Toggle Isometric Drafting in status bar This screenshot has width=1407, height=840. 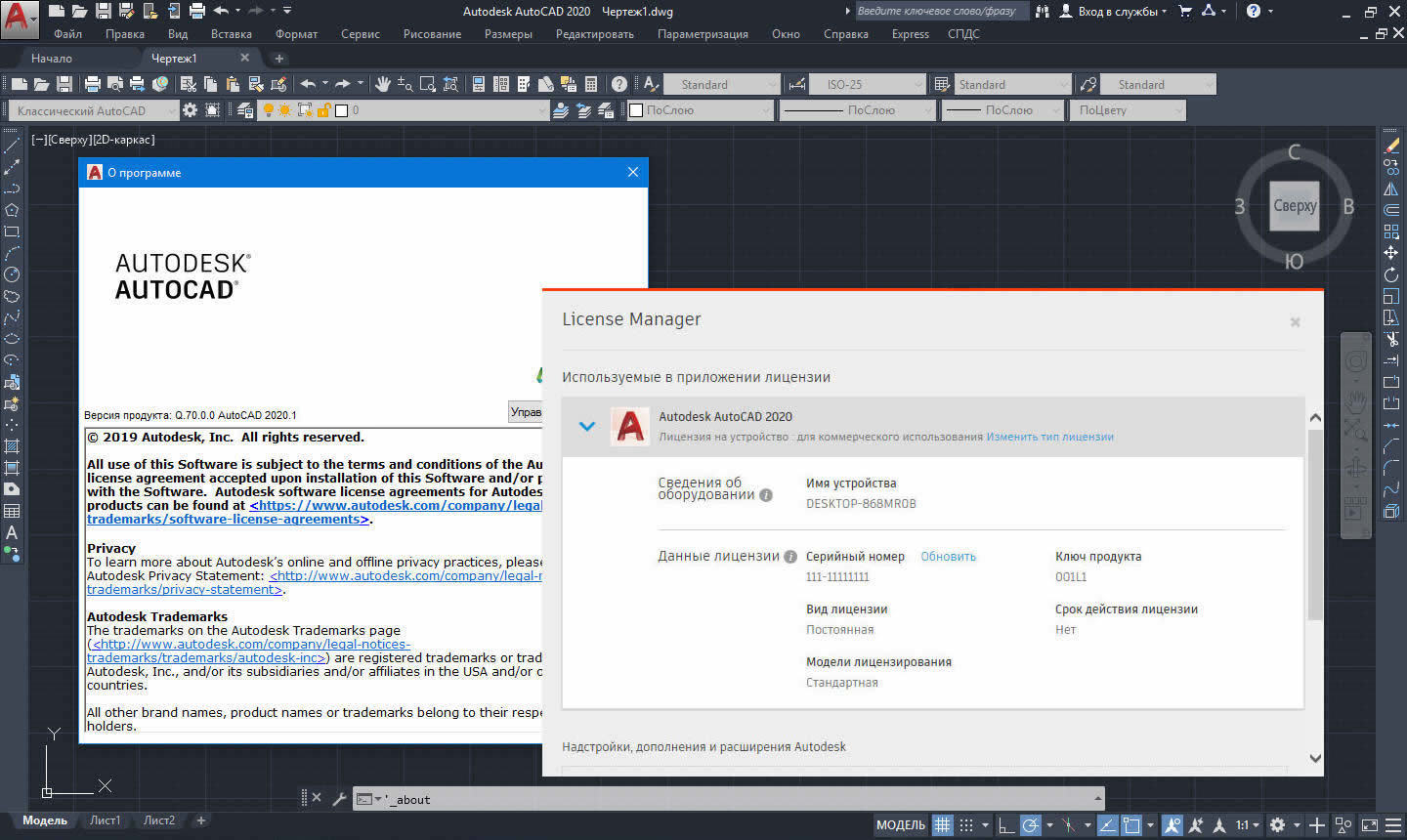[1068, 825]
